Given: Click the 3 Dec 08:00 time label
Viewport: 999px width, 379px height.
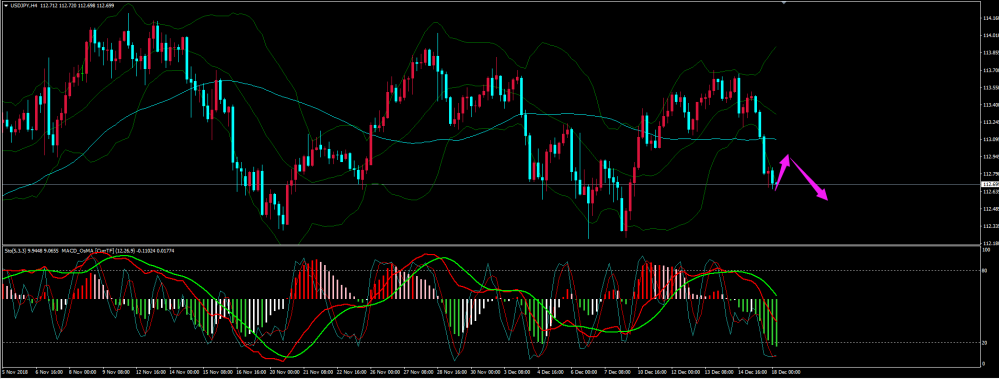Looking at the screenshot, I should (x=517, y=371).
